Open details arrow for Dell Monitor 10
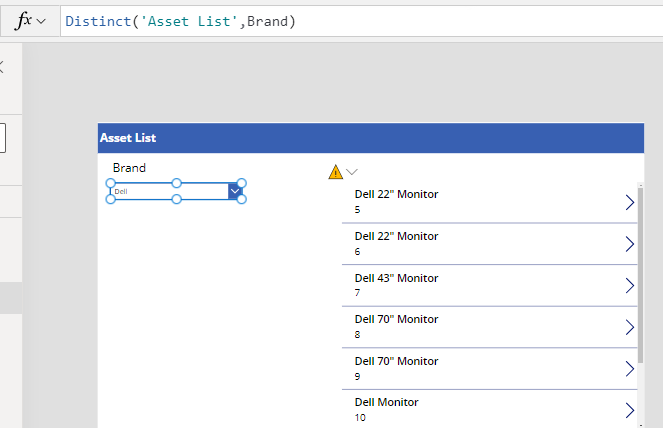663x428 pixels. point(630,410)
